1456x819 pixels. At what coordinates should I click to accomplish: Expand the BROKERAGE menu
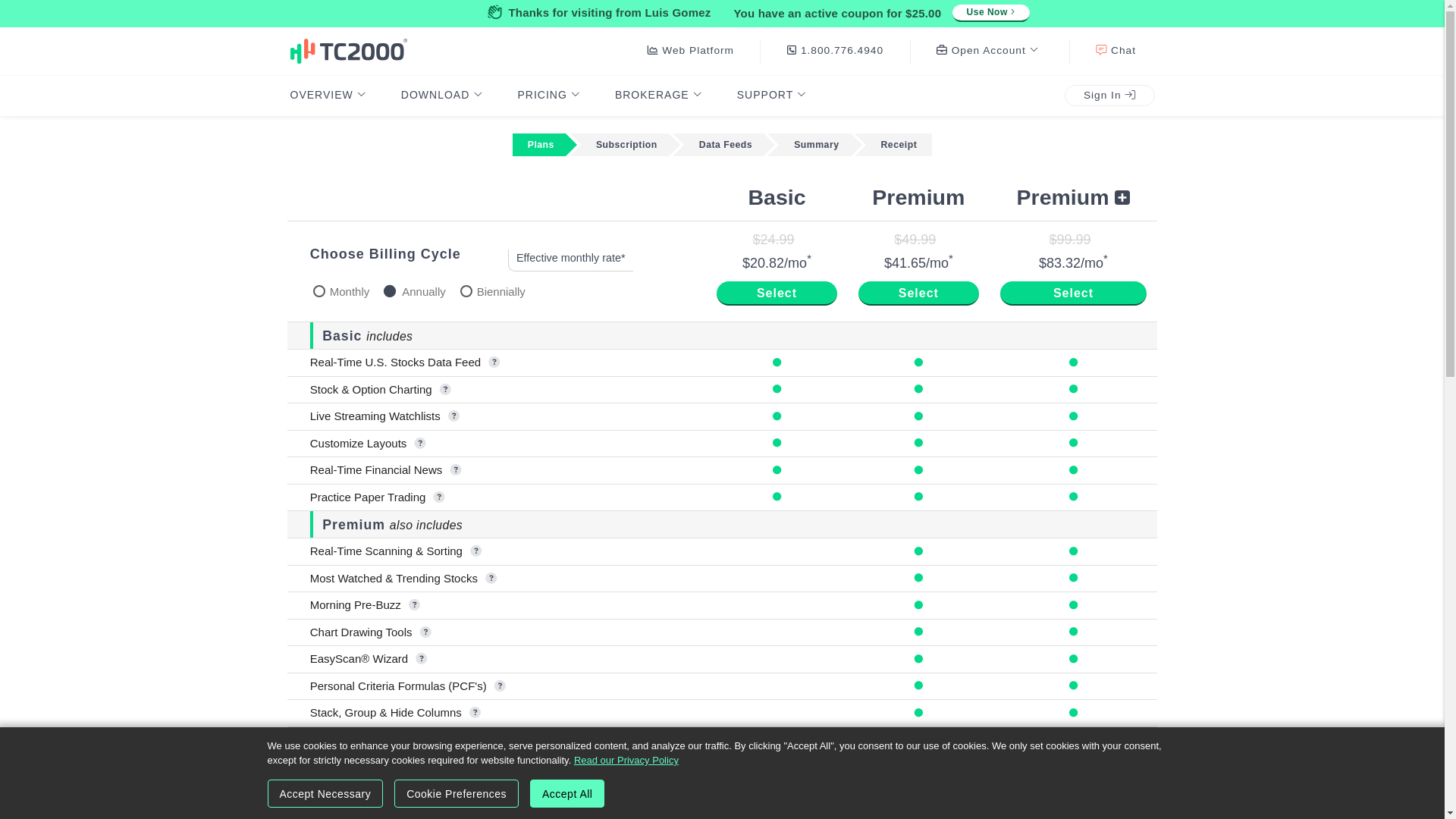[658, 95]
